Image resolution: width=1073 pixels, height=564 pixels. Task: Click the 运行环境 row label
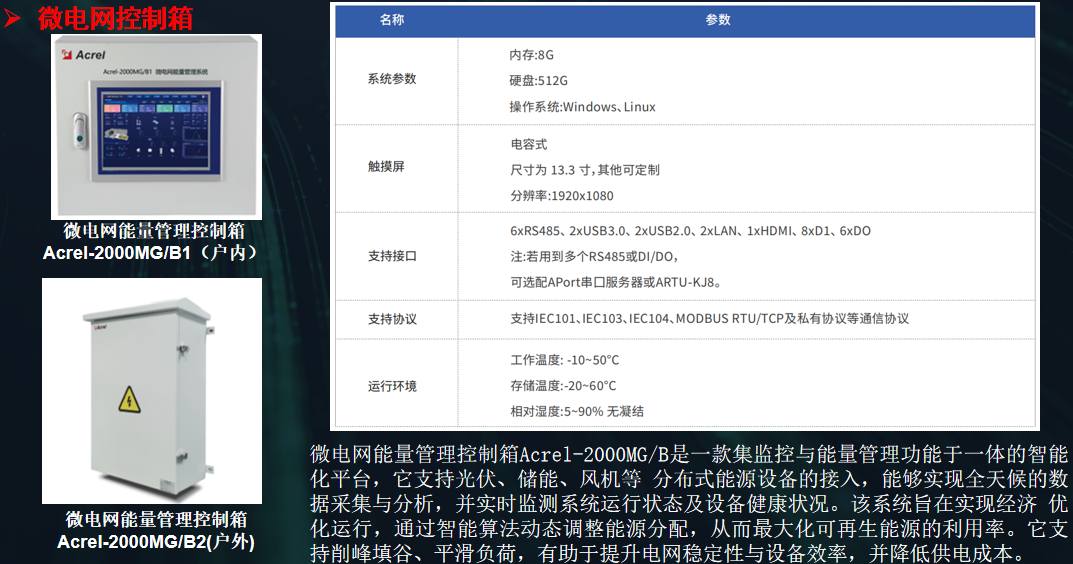(392, 386)
